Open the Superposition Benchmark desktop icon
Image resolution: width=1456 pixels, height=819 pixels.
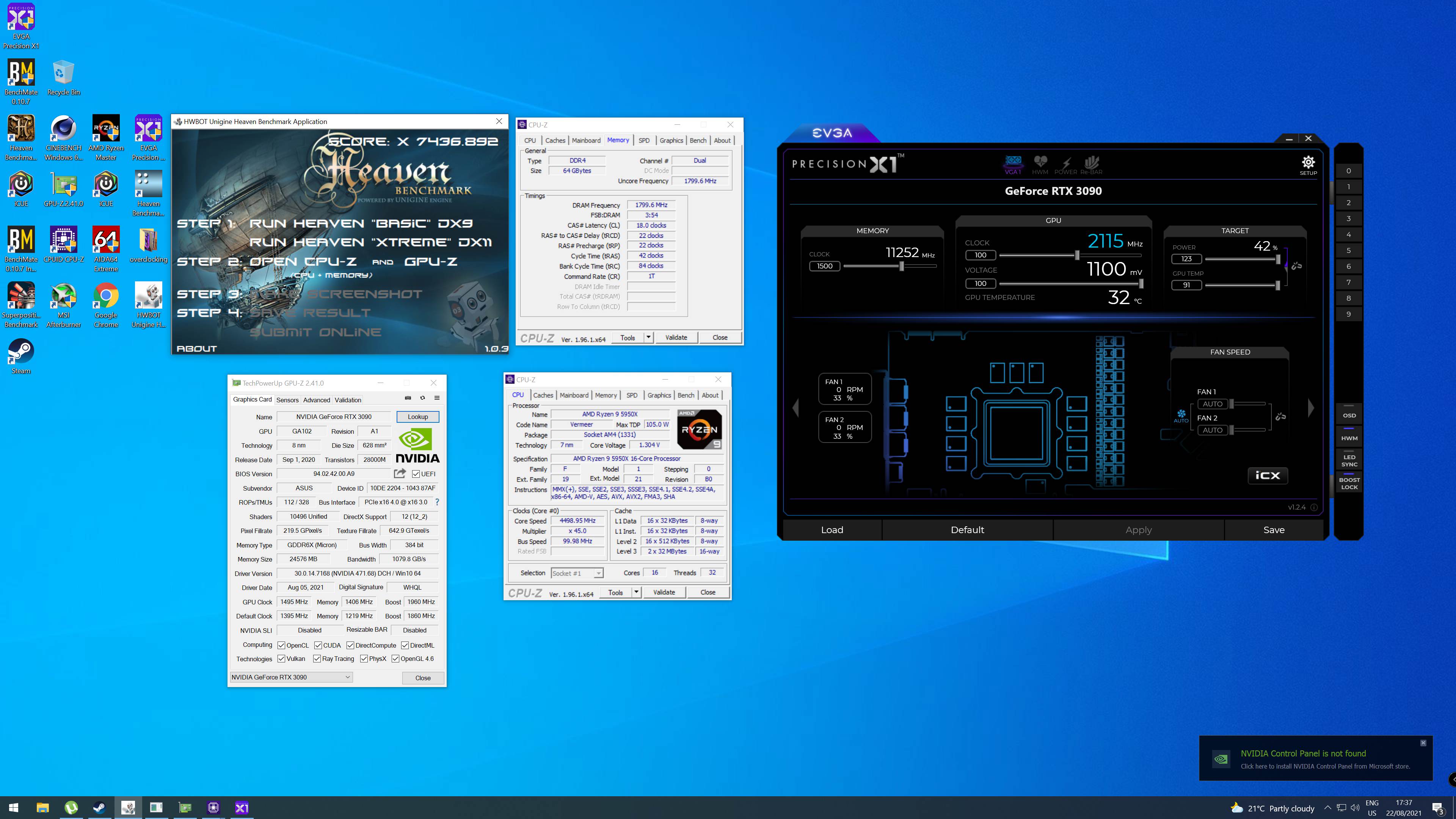click(x=21, y=305)
